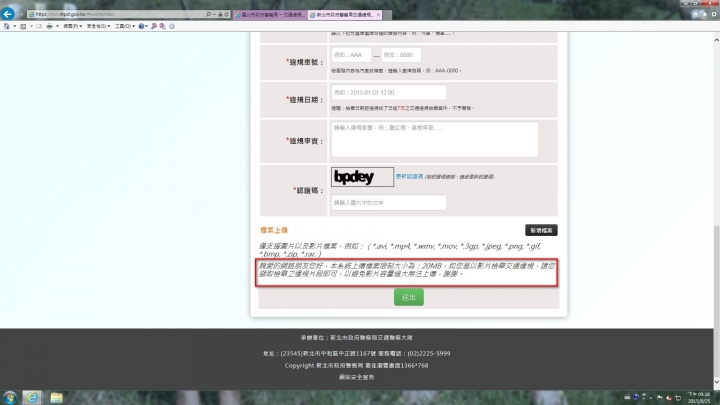Expand the feeds dropdown arrow
Image resolution: width=720 pixels, height=405 pixels.
(31, 26)
